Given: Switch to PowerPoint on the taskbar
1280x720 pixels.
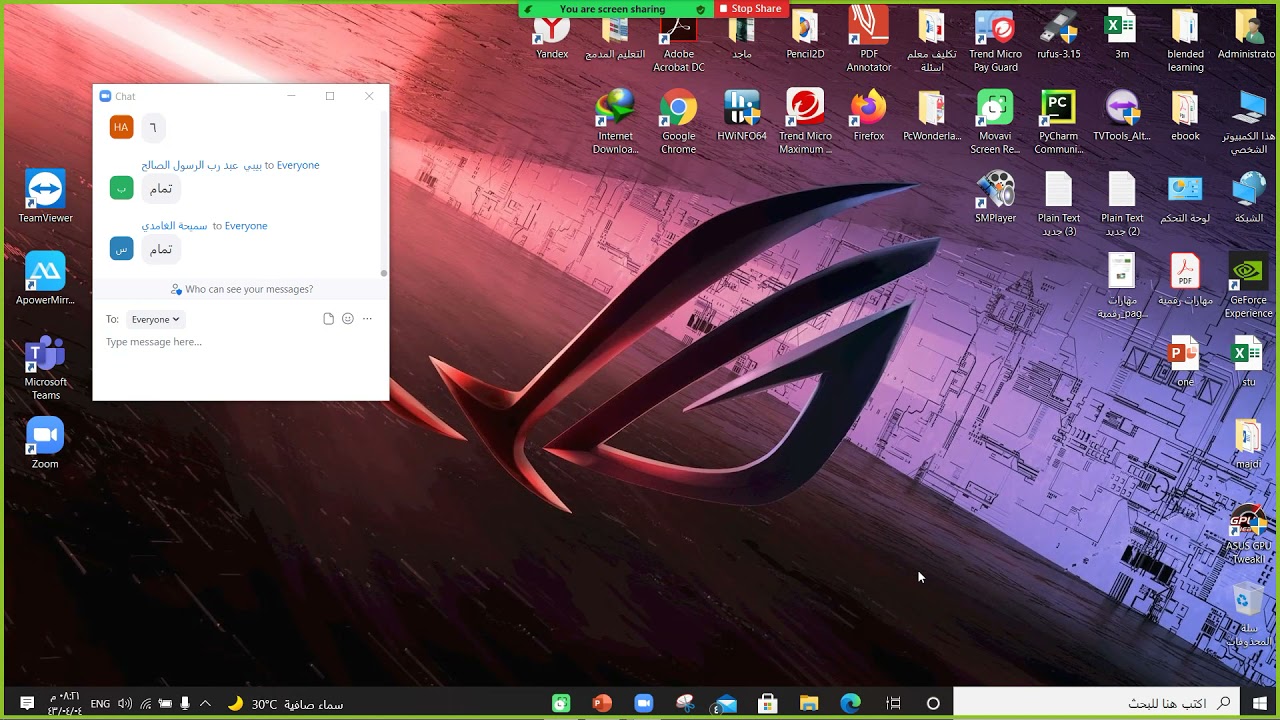Looking at the screenshot, I should [602, 703].
